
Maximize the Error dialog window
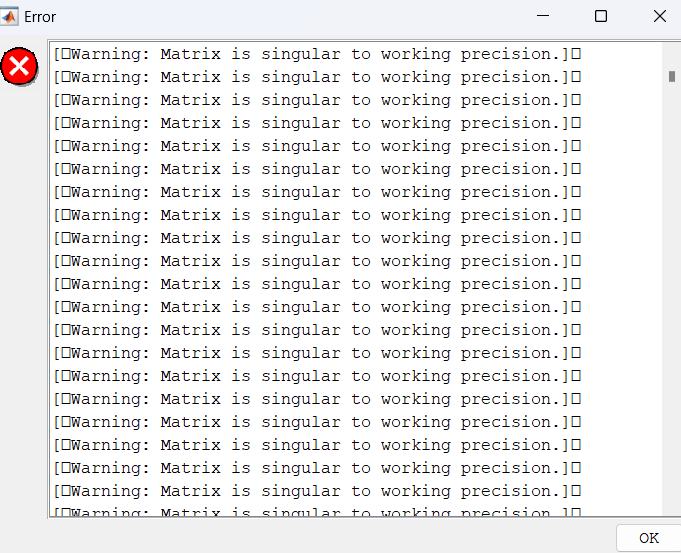tap(601, 16)
